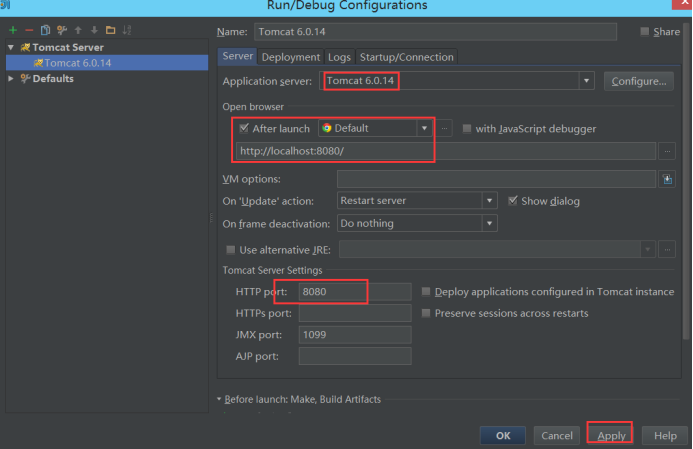Enable Use alternative JRE

click(231, 250)
